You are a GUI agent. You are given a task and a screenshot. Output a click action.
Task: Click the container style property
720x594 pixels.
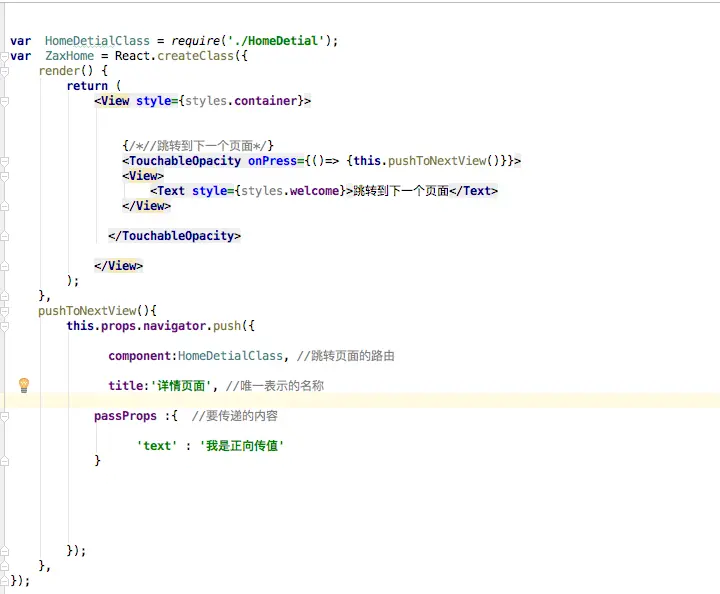265,101
